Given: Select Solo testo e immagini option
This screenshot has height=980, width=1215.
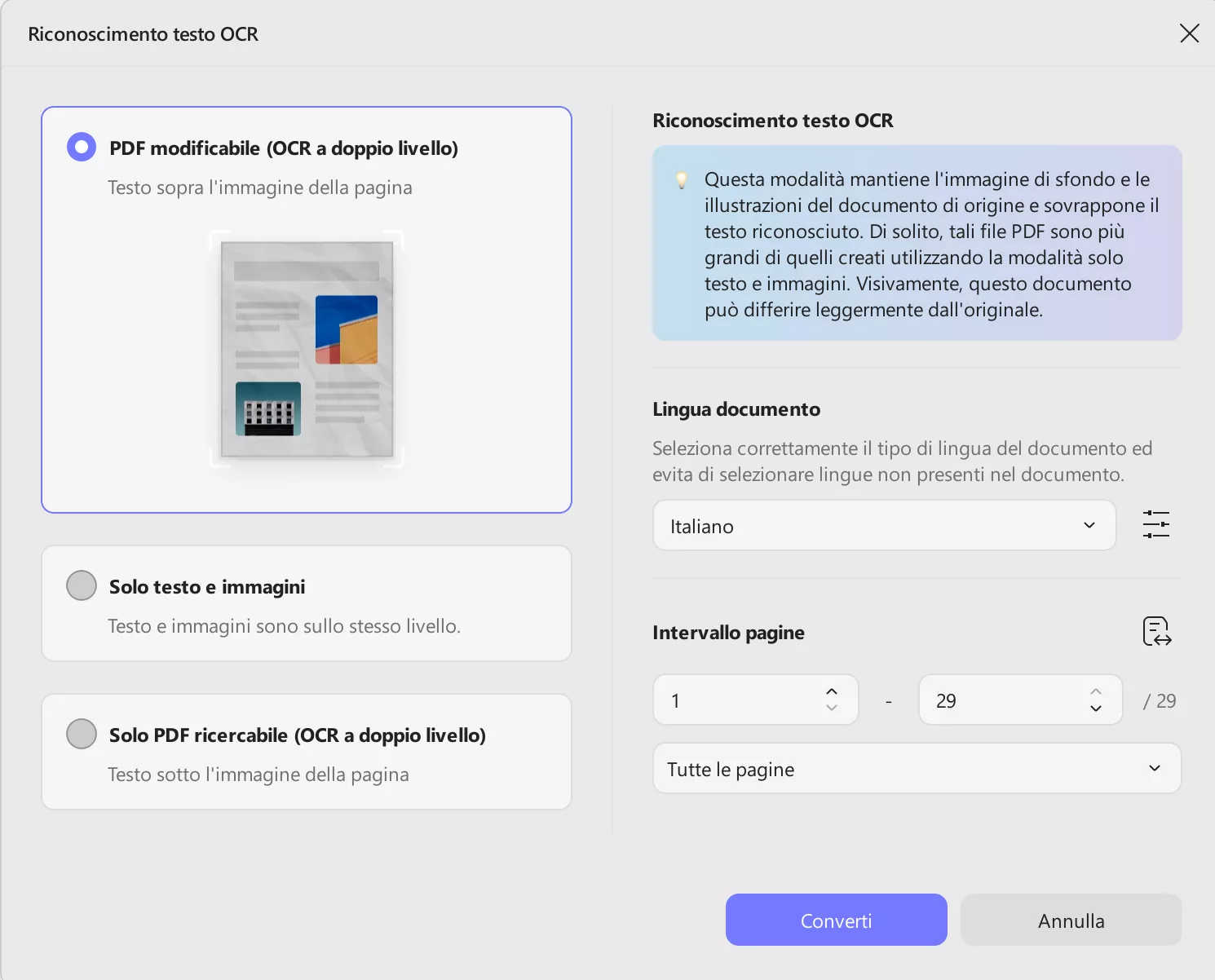Looking at the screenshot, I should (x=82, y=585).
